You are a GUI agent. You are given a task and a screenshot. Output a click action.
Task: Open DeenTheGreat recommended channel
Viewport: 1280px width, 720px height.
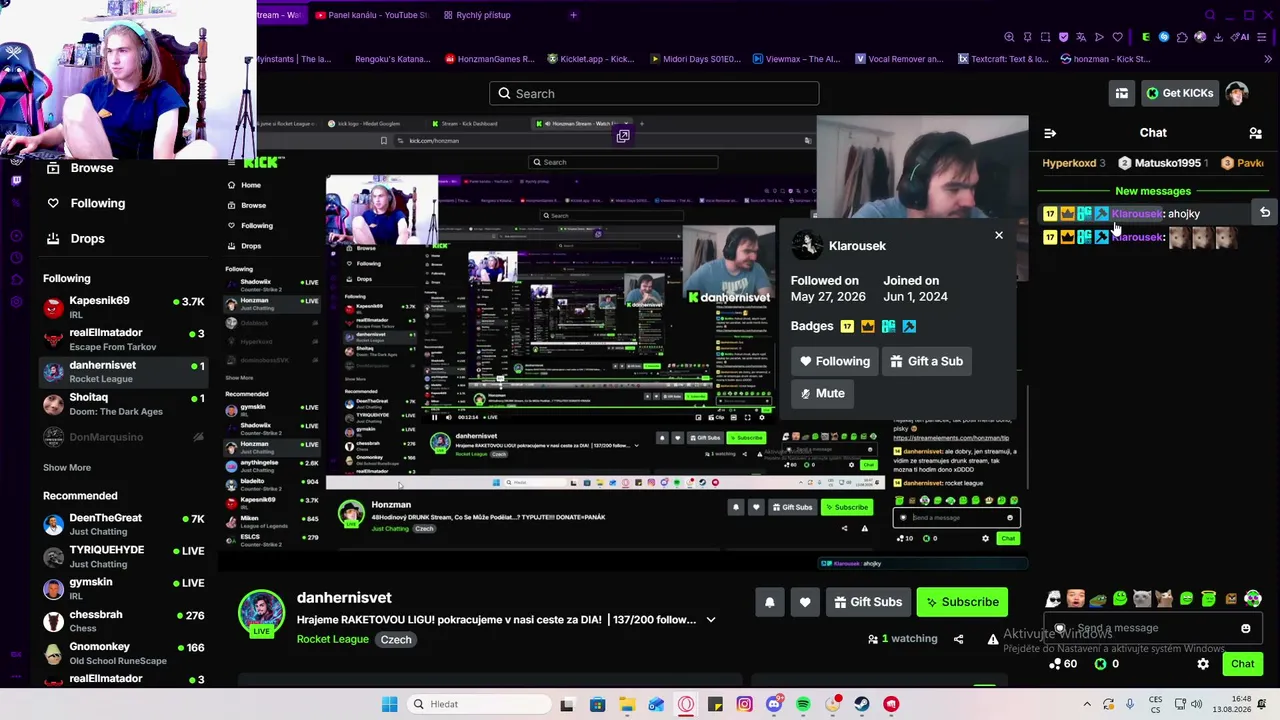[x=124, y=525]
